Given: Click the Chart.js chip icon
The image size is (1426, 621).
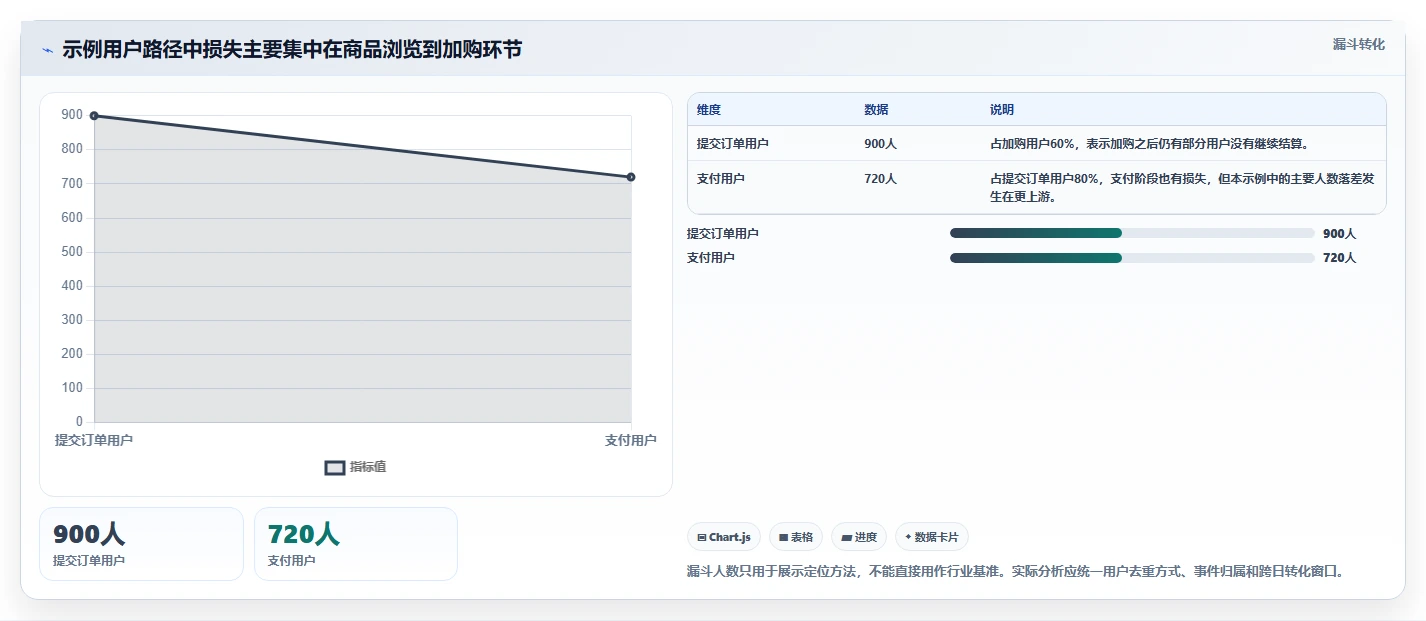Looking at the screenshot, I should coord(702,538).
